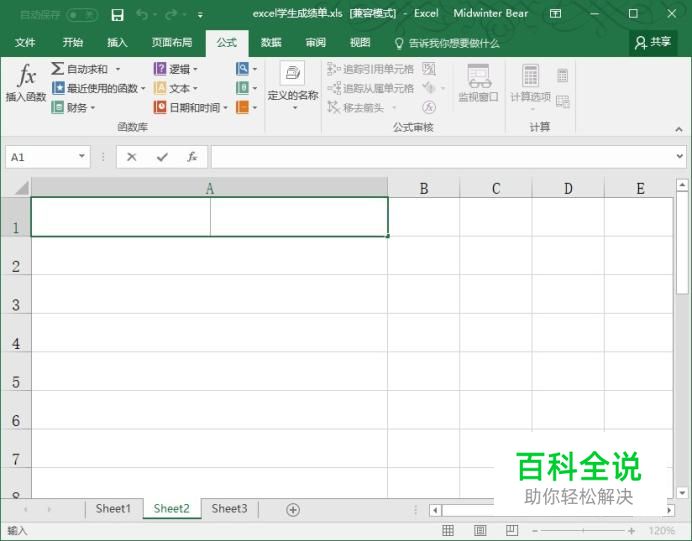Zoom out with the minus button

pyautogui.click(x=535, y=530)
